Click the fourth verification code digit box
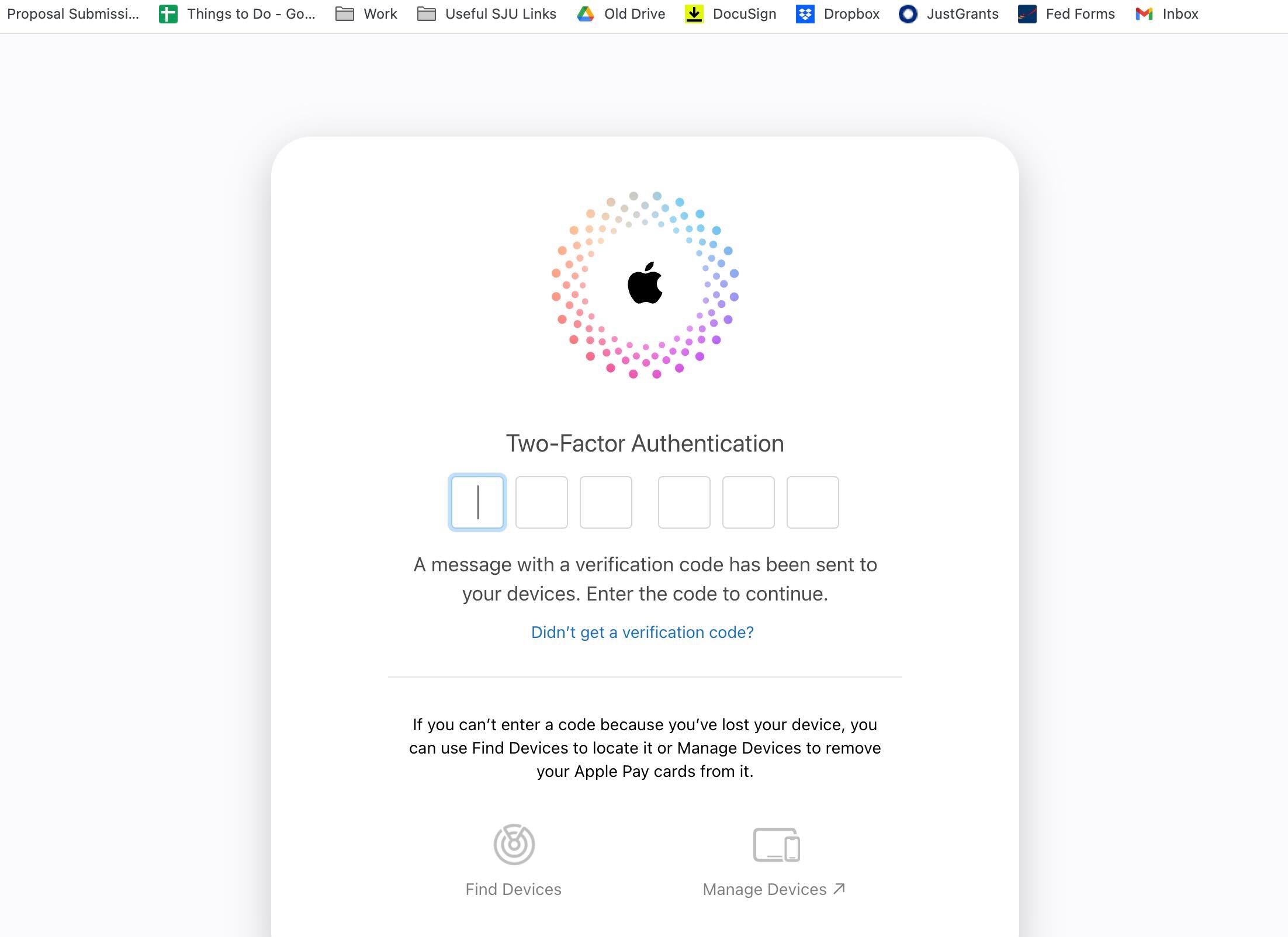 click(x=684, y=502)
